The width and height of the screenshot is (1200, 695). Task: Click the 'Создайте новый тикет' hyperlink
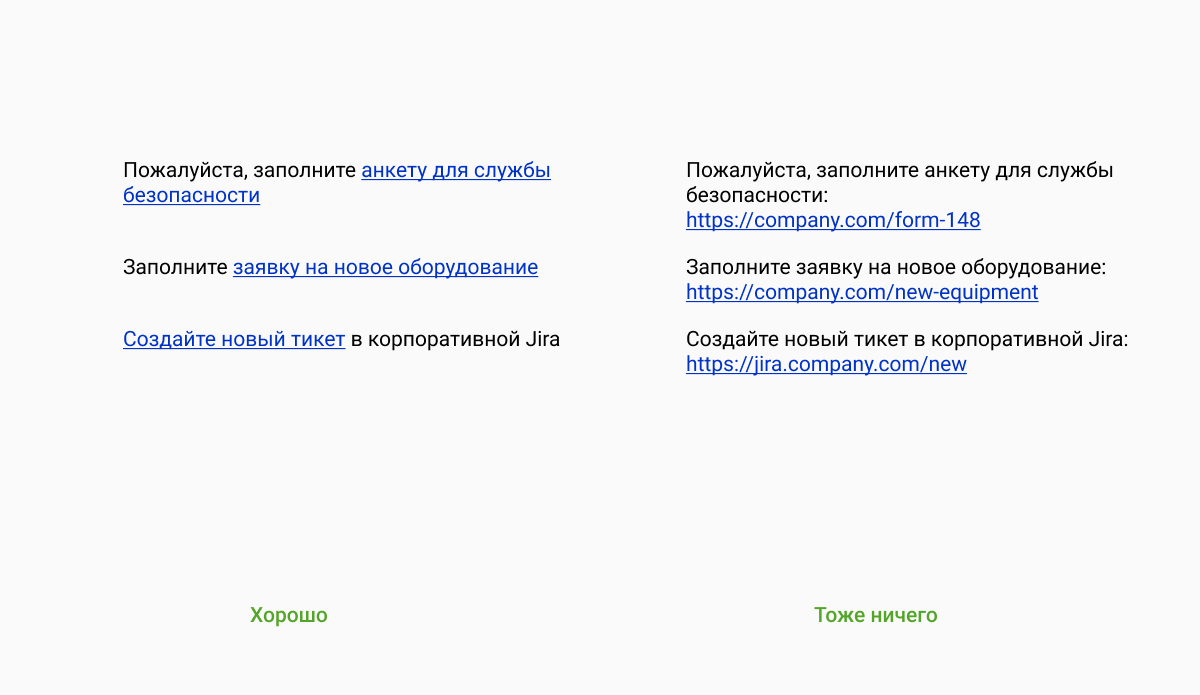pos(234,340)
